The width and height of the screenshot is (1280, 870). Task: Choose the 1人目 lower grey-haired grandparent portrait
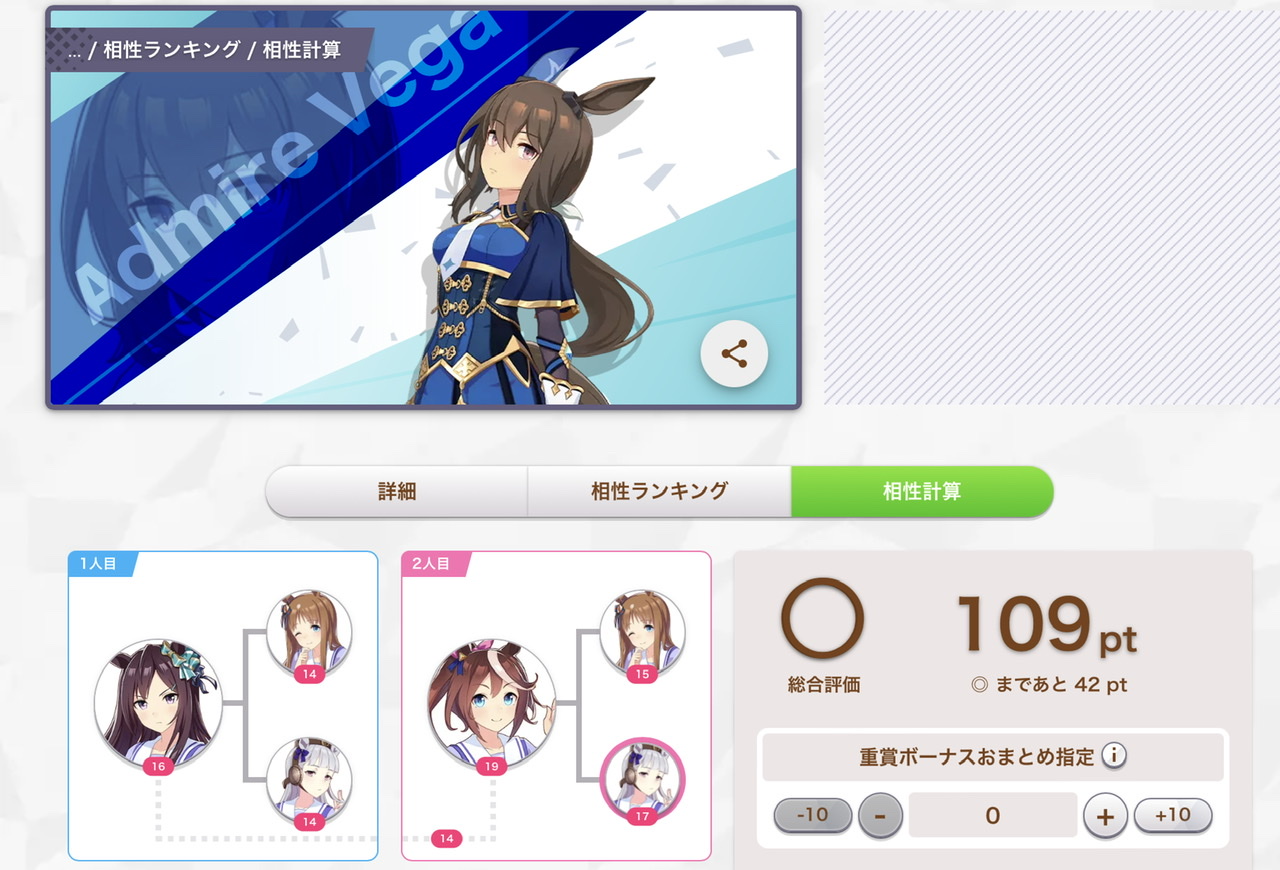309,780
